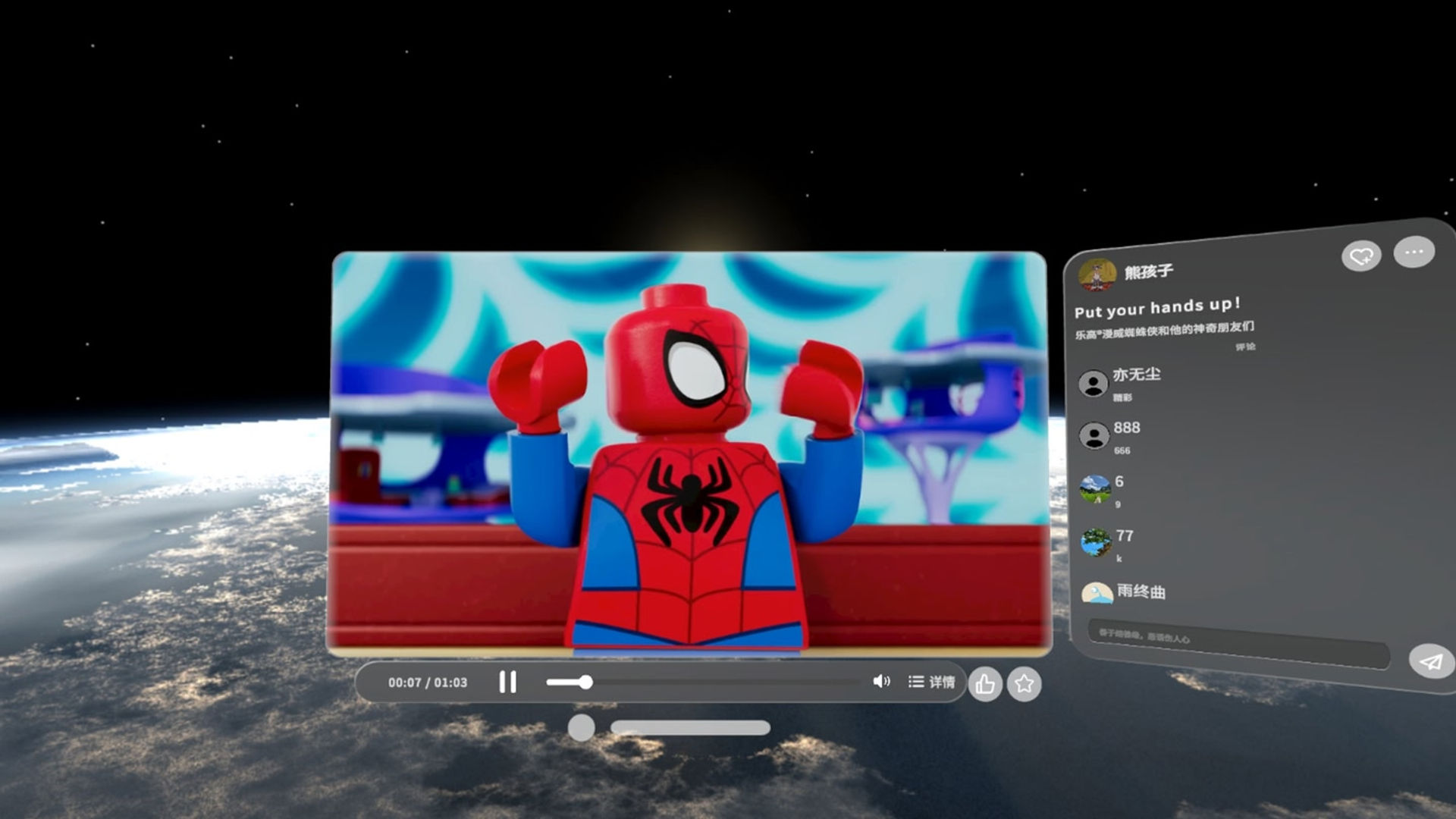Follow the author with heart-plus icon
Viewport: 1456px width, 819px height.
[1361, 256]
